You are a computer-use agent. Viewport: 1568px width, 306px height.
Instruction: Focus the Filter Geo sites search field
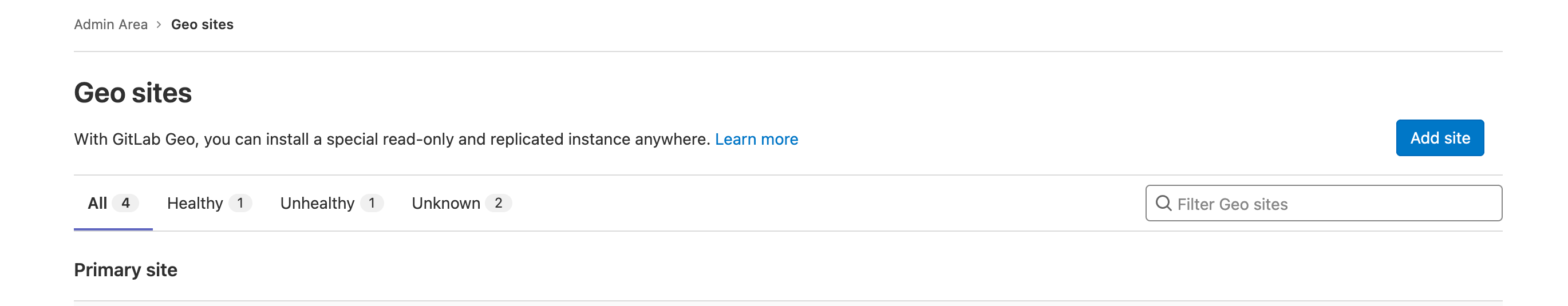[x=1333, y=204]
